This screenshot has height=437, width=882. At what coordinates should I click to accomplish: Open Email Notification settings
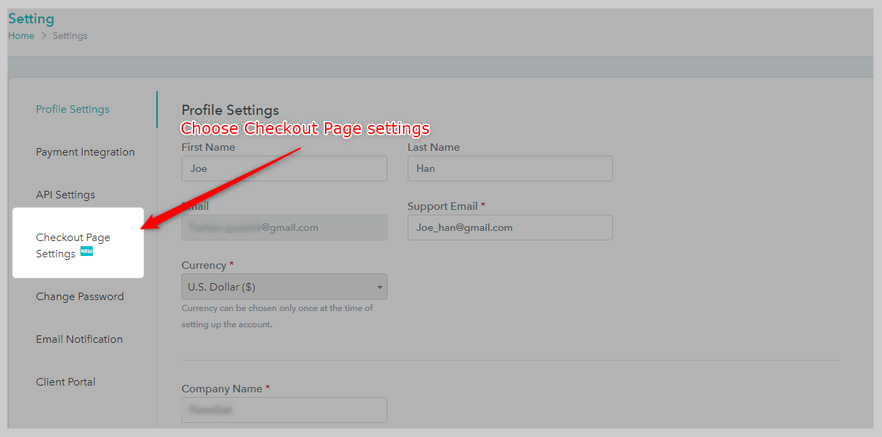(79, 339)
